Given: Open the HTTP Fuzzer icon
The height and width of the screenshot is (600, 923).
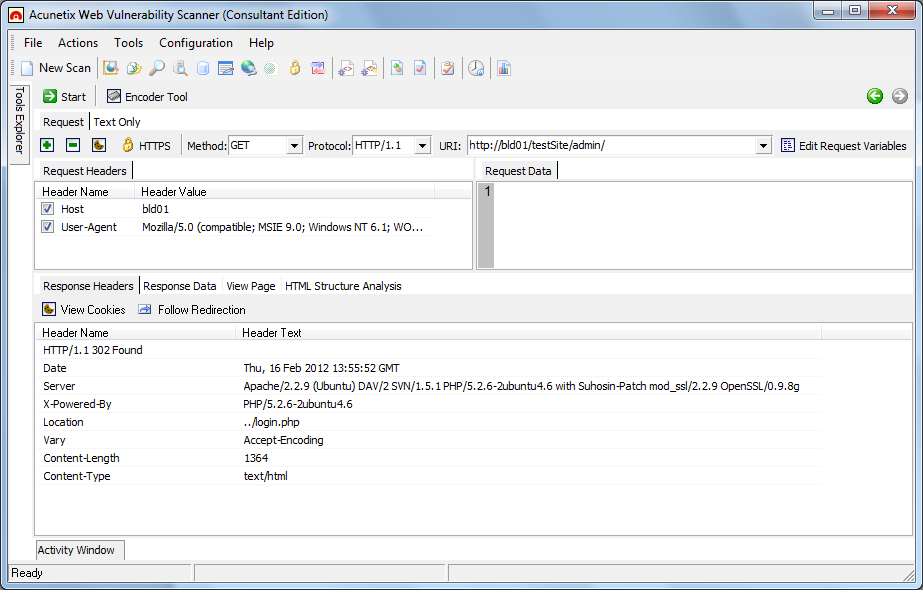Looking at the screenshot, I should pos(271,68).
